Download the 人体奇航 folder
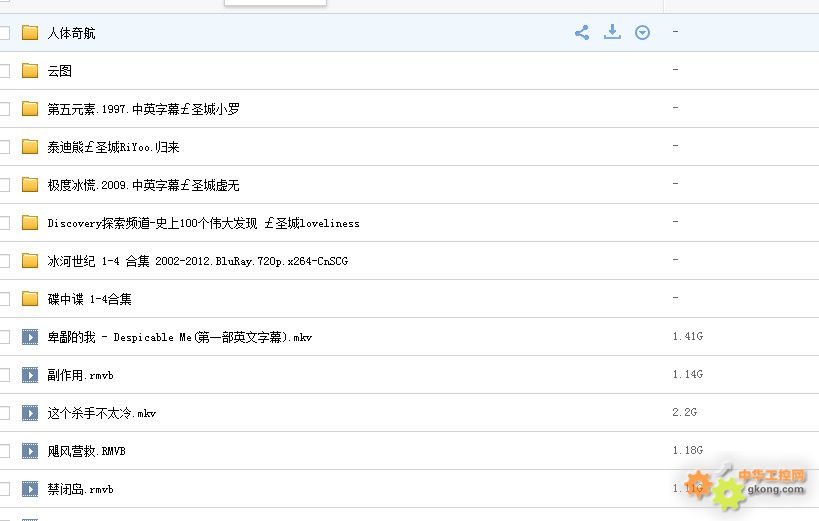This screenshot has height=521, width=819. tap(612, 32)
